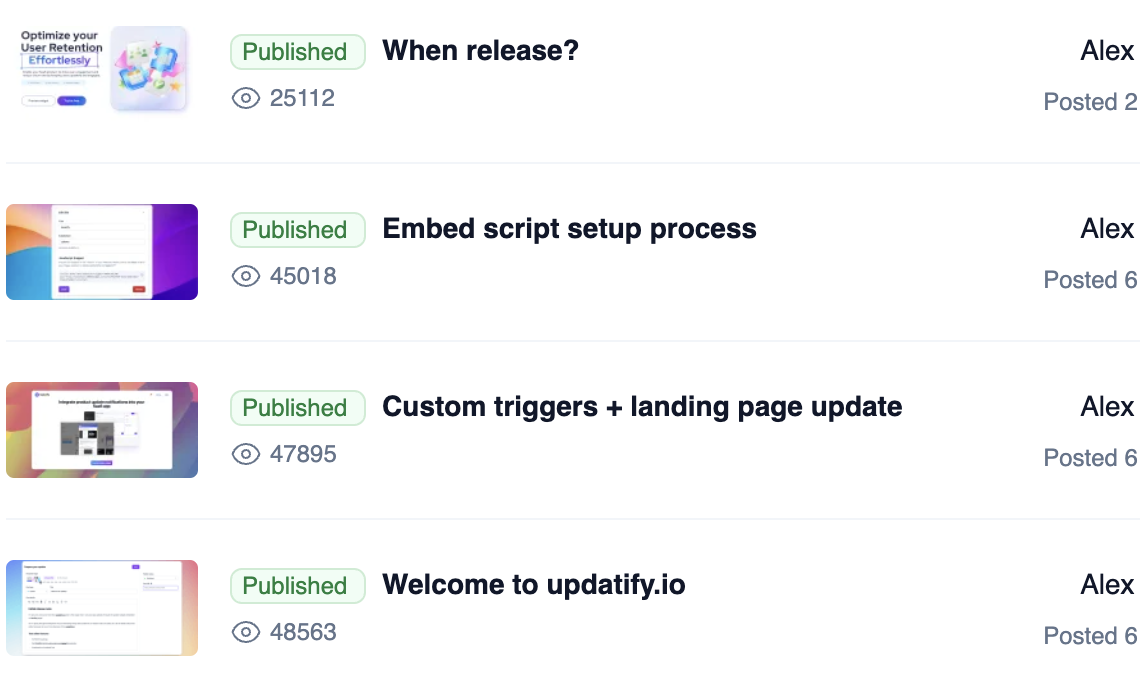1140x692 pixels.
Task: Click Published badge on Embed script setup
Action: pos(295,230)
